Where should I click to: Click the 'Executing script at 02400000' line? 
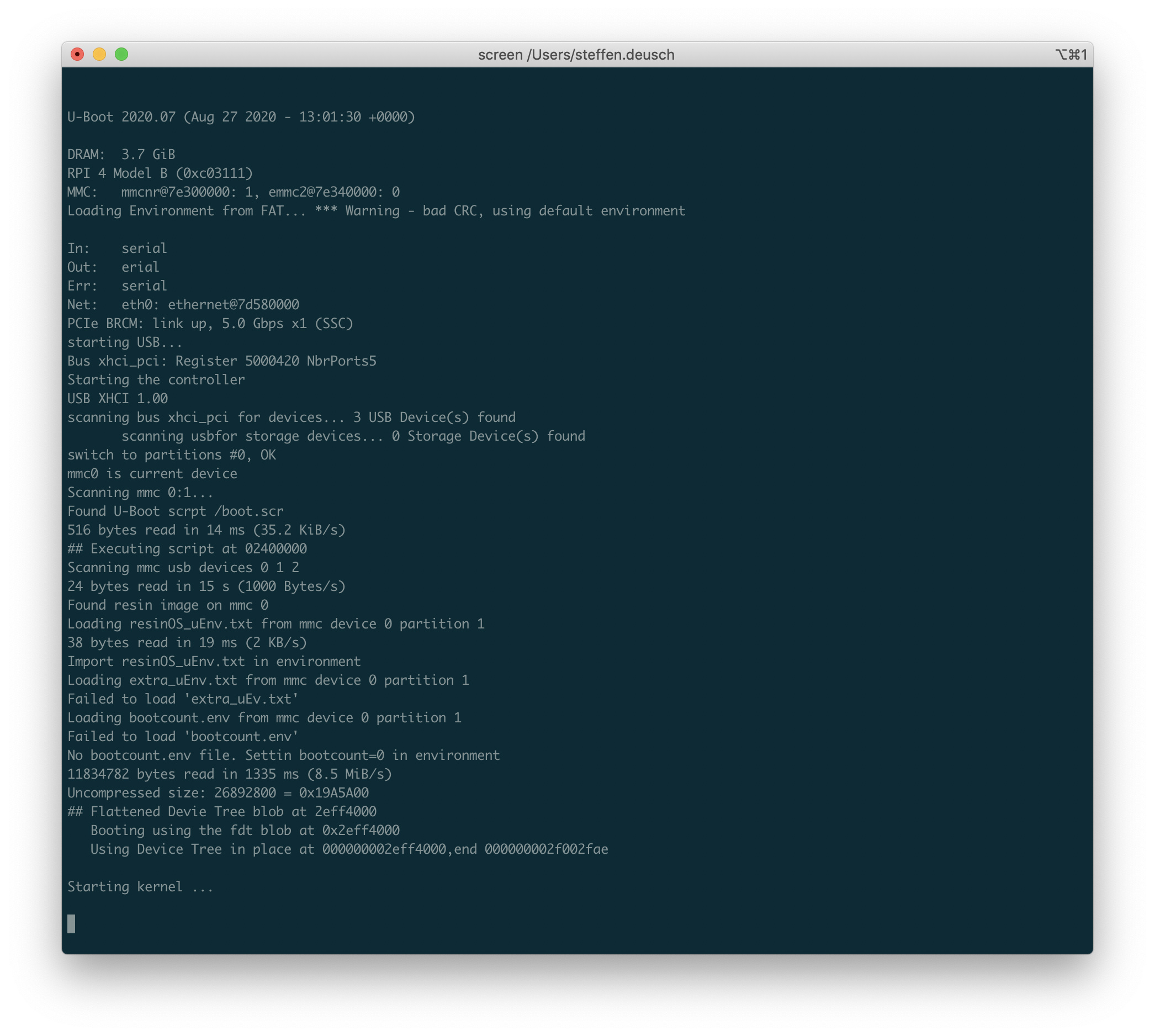tap(187, 549)
